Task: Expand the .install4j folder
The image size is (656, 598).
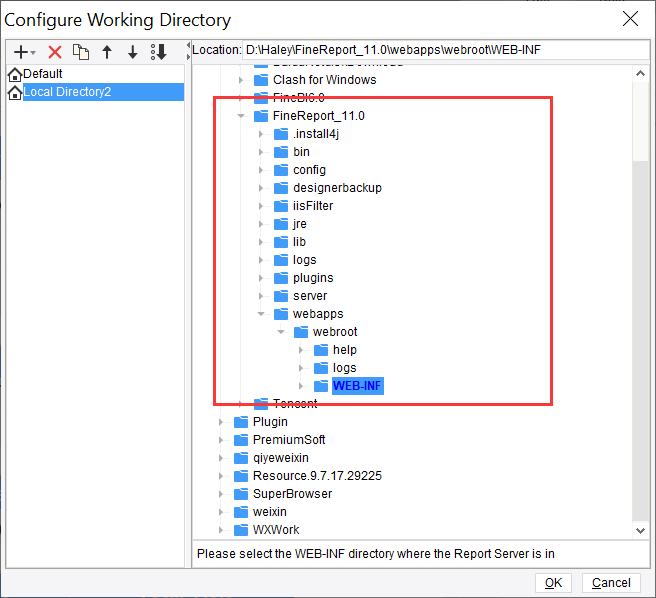Action: point(261,134)
